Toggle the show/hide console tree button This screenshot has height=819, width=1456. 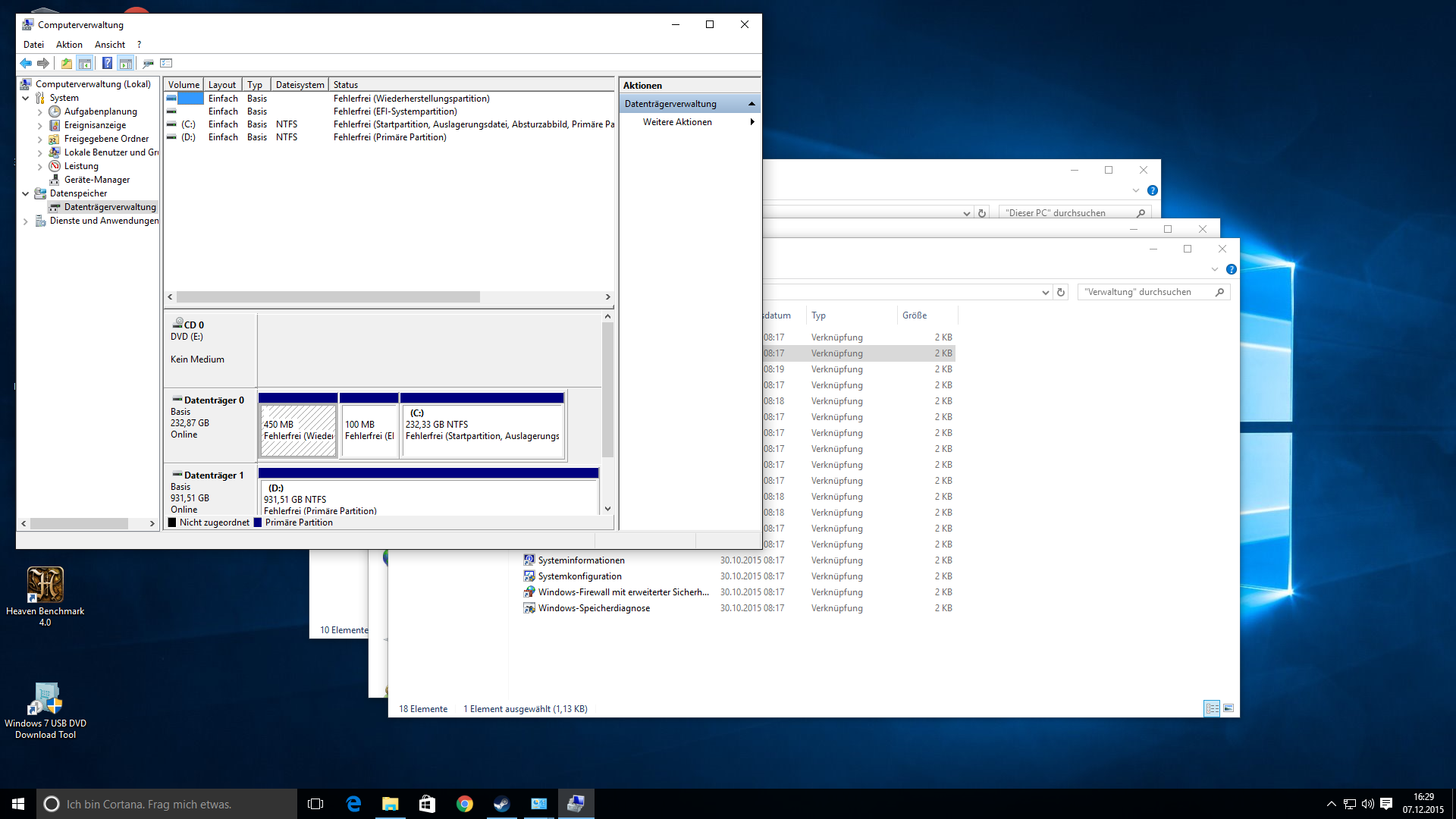[85, 63]
